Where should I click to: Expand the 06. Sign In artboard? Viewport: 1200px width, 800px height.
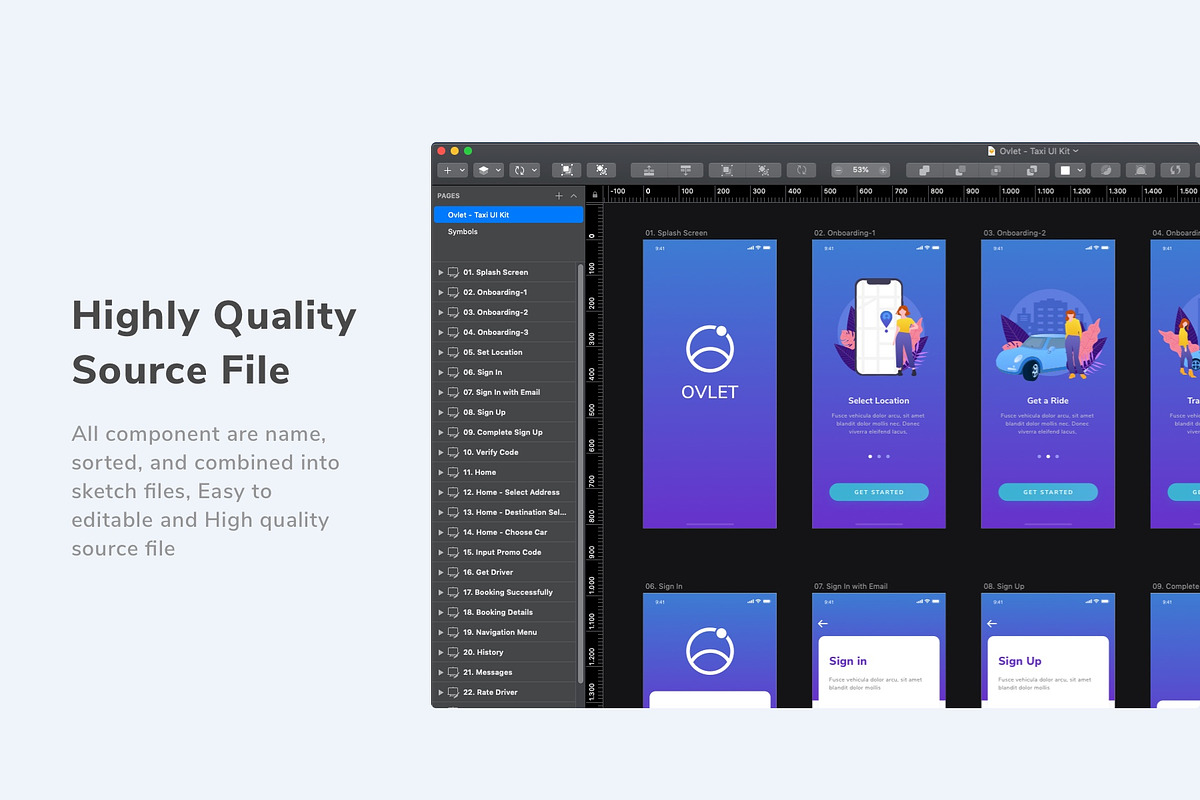point(441,372)
